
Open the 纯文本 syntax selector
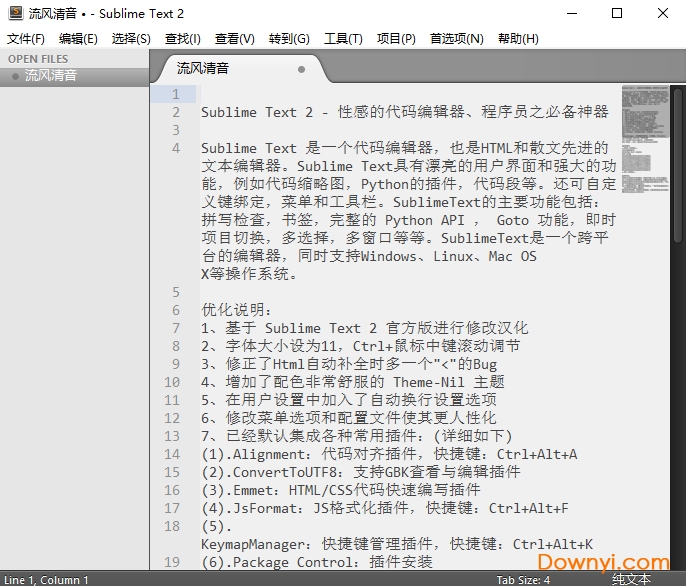pyautogui.click(x=631, y=579)
